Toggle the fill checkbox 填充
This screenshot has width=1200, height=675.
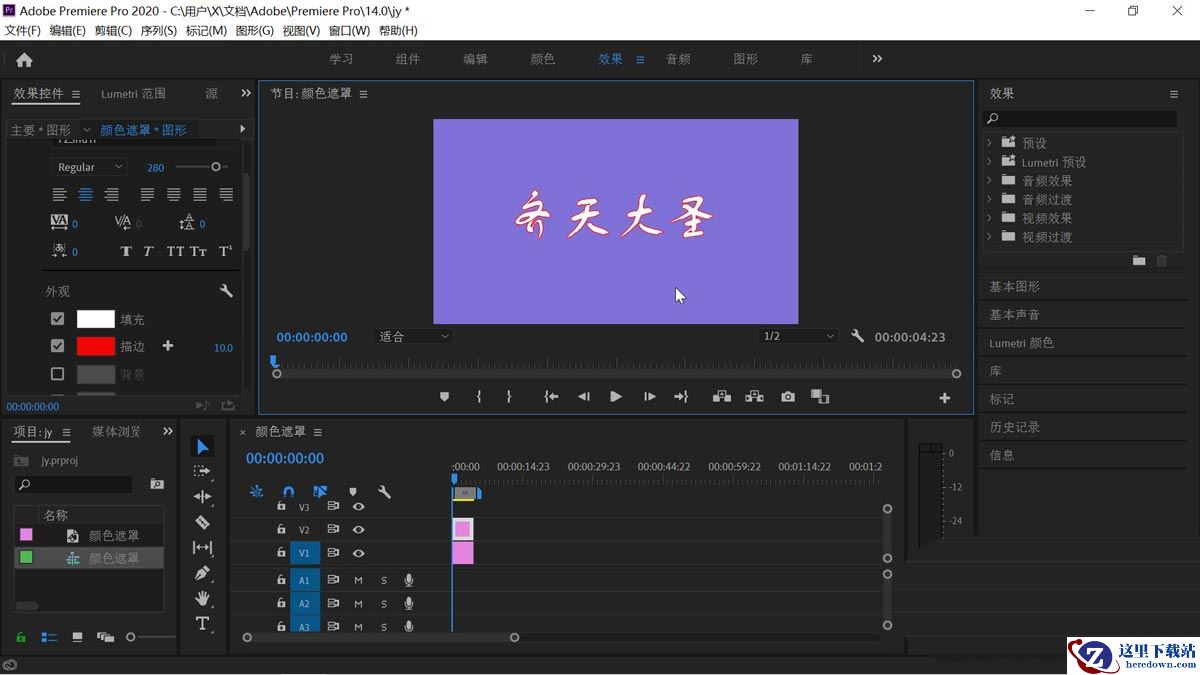pyautogui.click(x=57, y=319)
